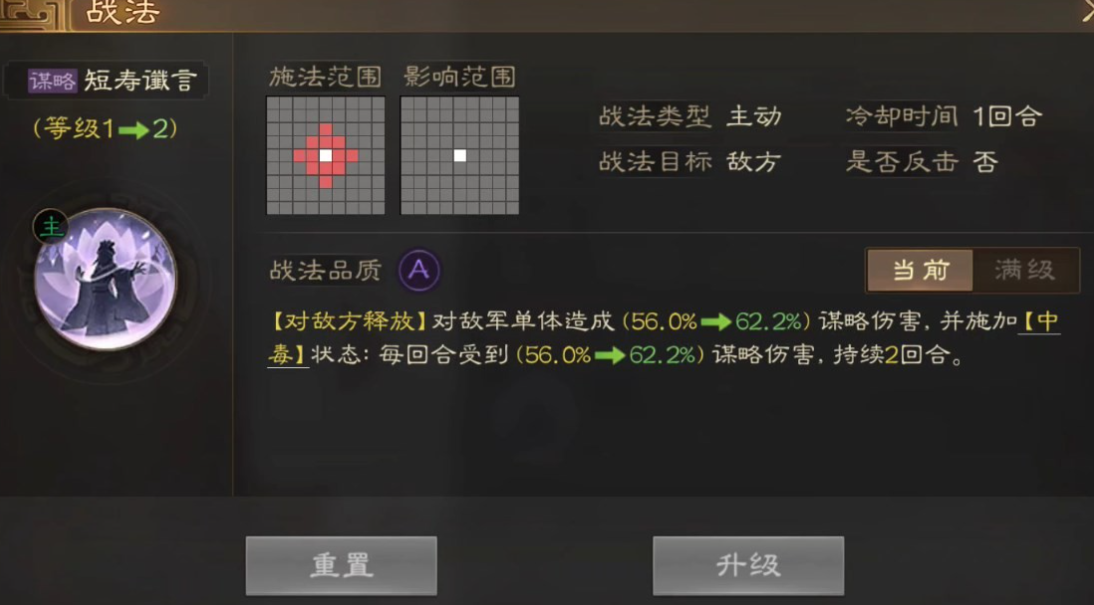Tap the 是否反击 否 value
Image resolution: width=1094 pixels, height=605 pixels.
click(x=985, y=163)
